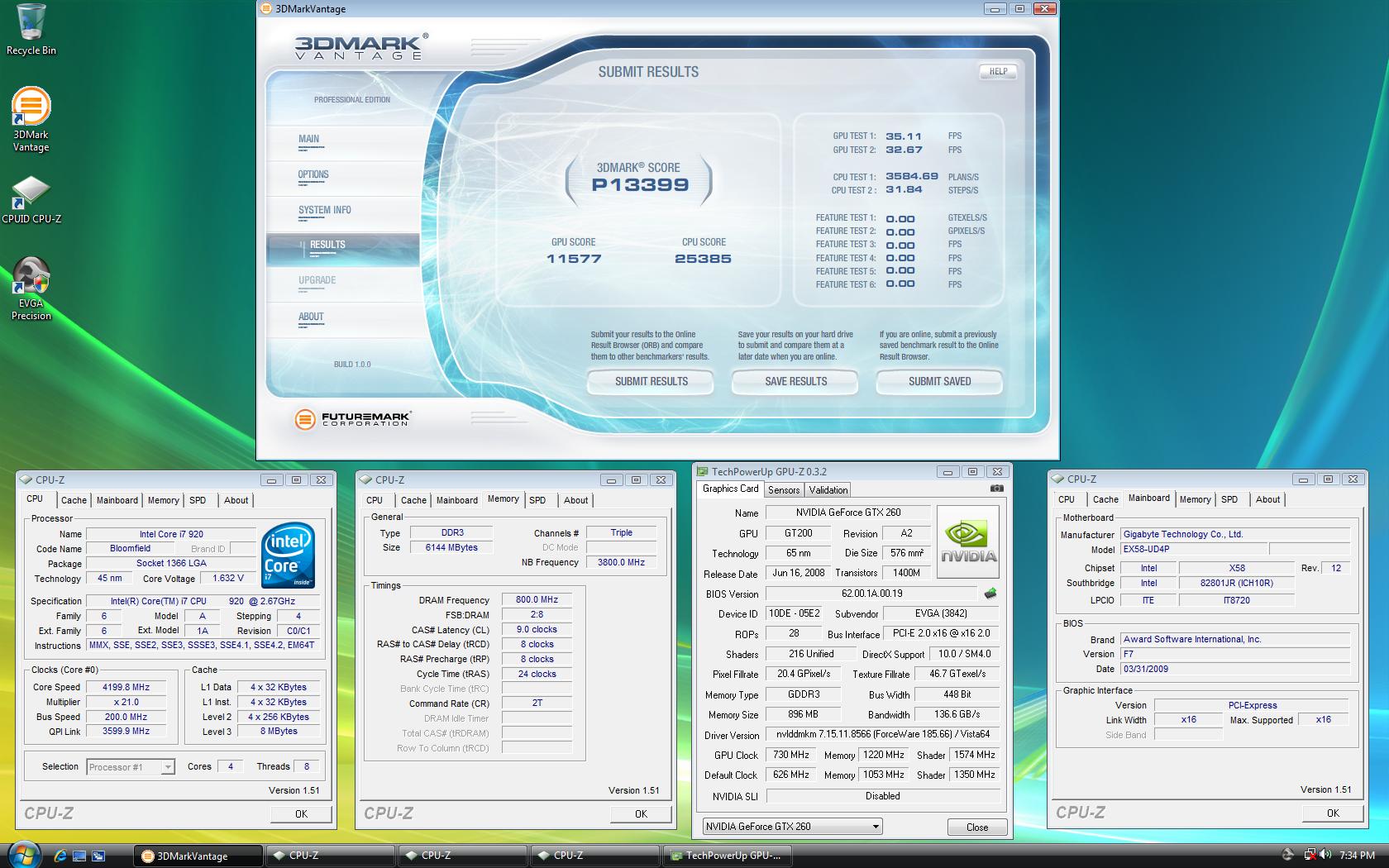Click SUBMIT SAVED button
This screenshot has height=868, width=1389.
[x=939, y=381]
